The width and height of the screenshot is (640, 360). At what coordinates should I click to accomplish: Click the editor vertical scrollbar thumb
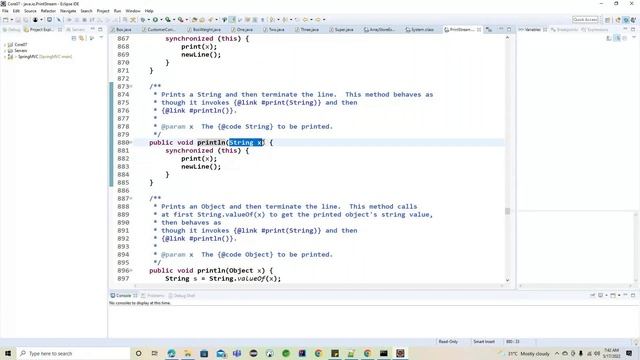(x=507, y=211)
